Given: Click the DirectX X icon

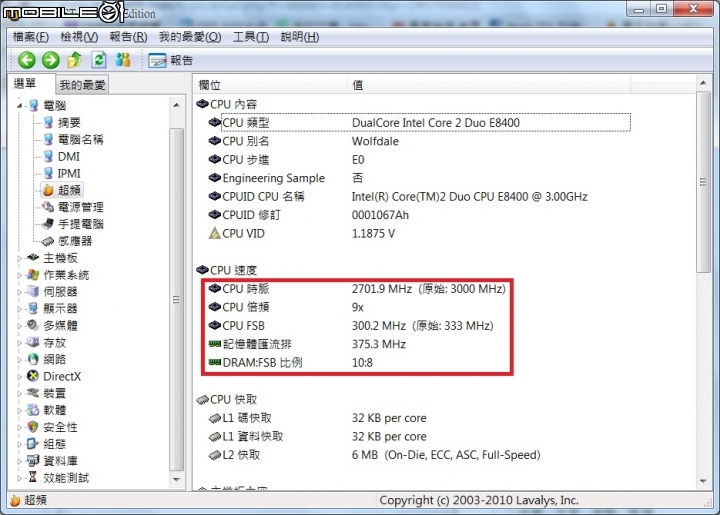Looking at the screenshot, I should click(x=33, y=376).
